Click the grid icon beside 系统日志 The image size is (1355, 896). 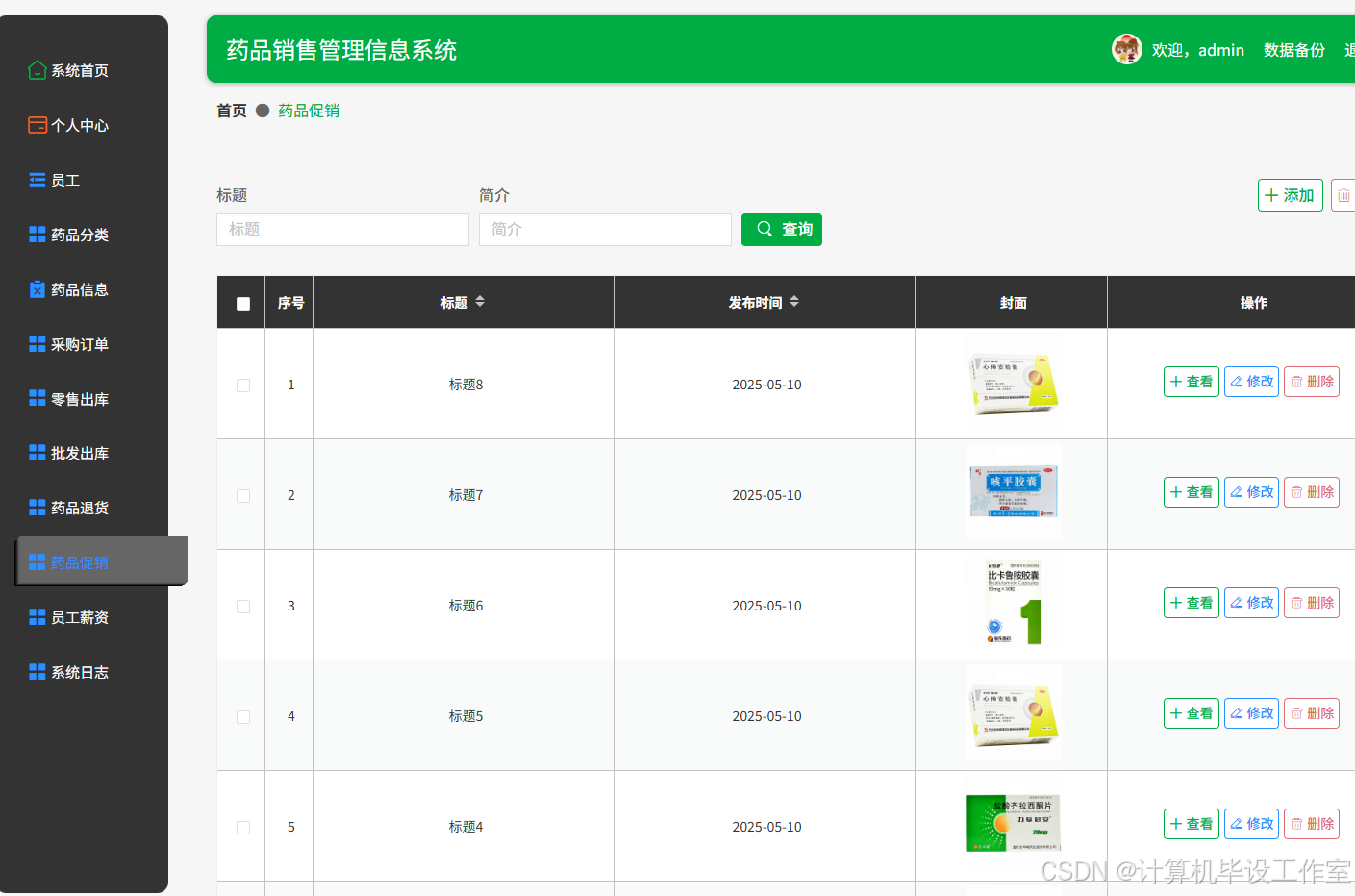38,672
